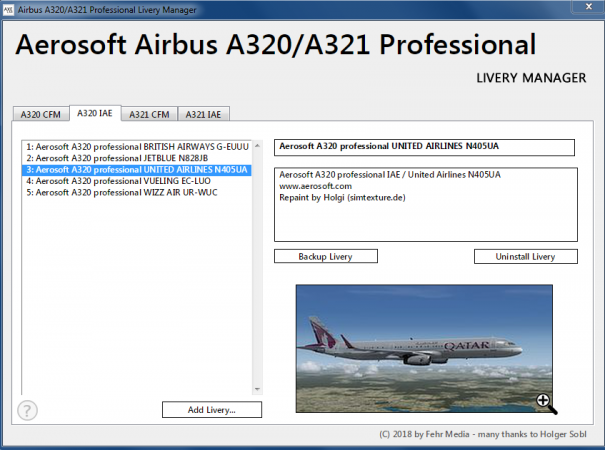
Task: Click the Backup Livery button
Action: click(x=326, y=257)
